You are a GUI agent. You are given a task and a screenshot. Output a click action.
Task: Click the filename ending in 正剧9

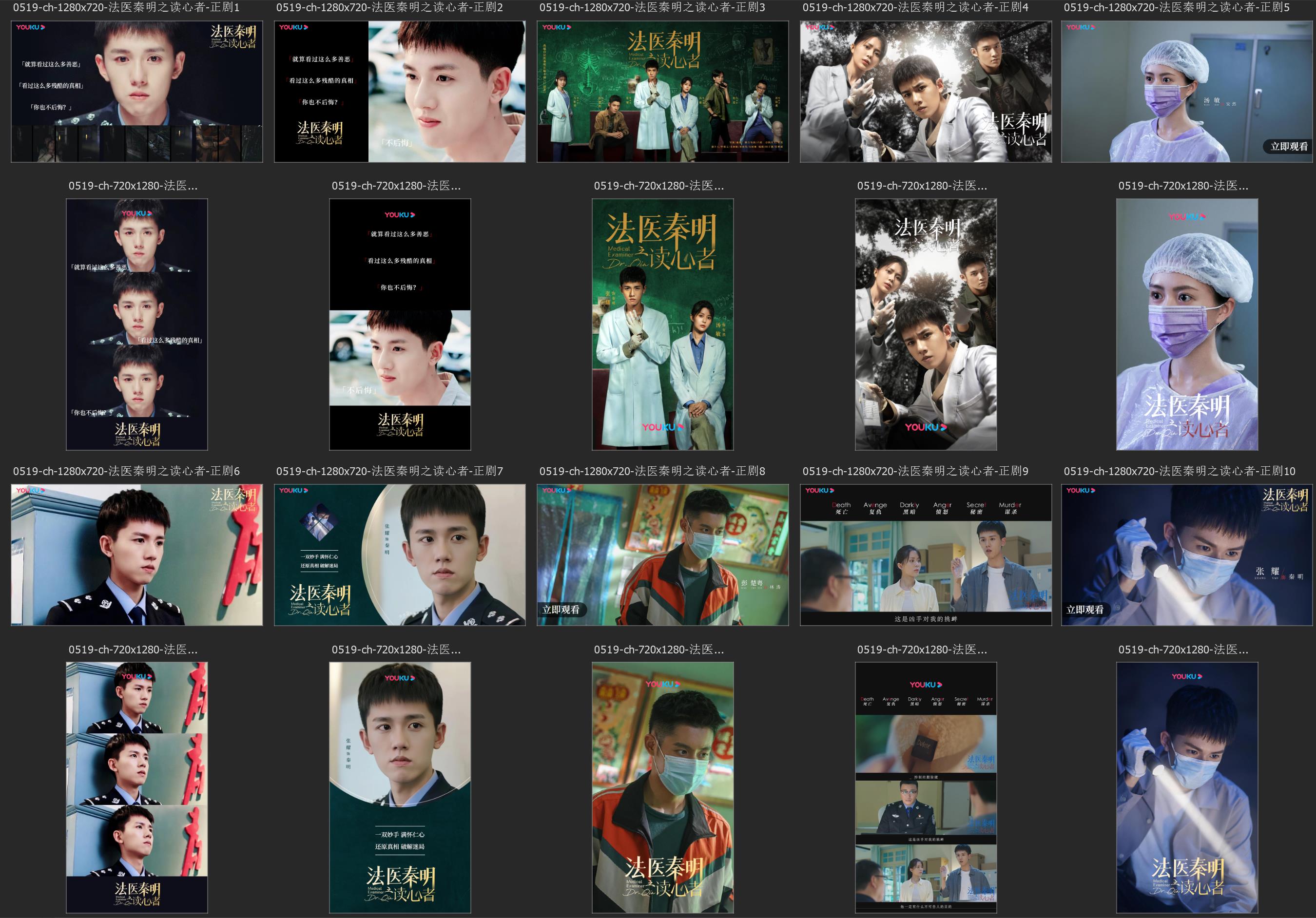(915, 471)
